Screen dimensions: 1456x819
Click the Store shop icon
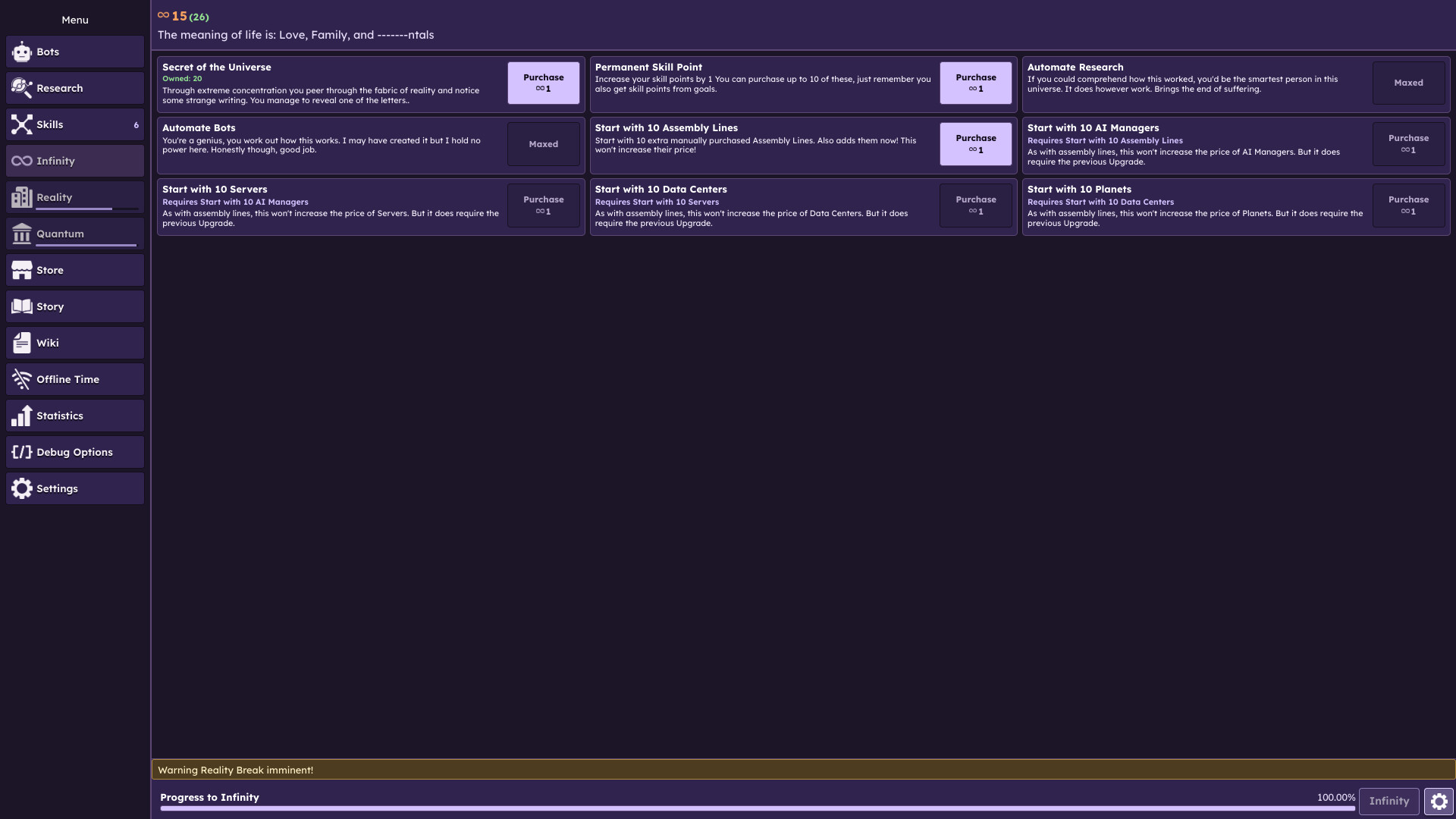pos(22,270)
